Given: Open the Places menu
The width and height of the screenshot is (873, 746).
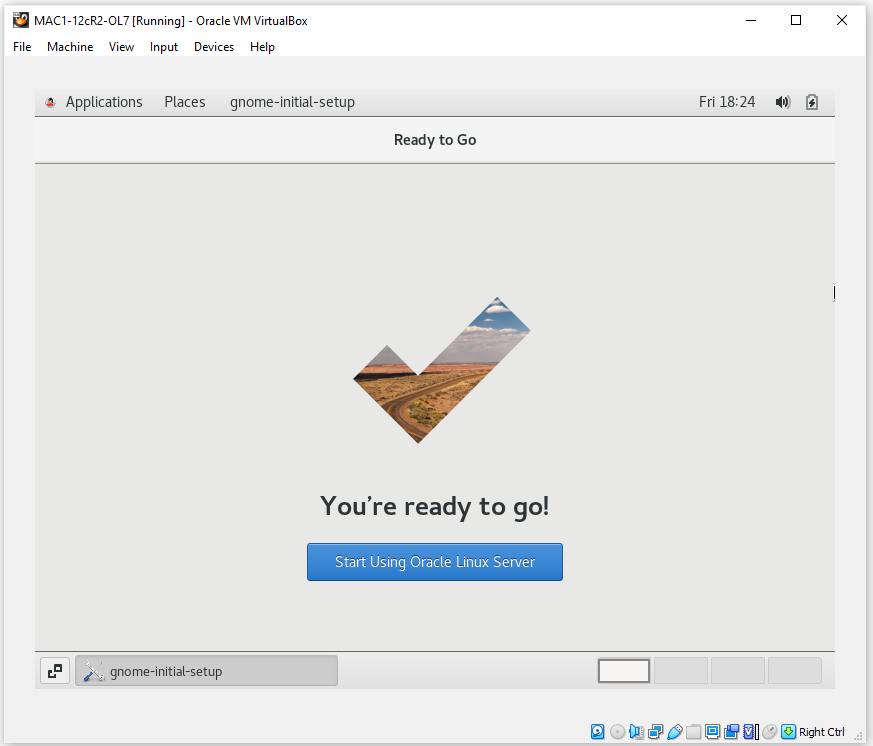Looking at the screenshot, I should pos(185,102).
